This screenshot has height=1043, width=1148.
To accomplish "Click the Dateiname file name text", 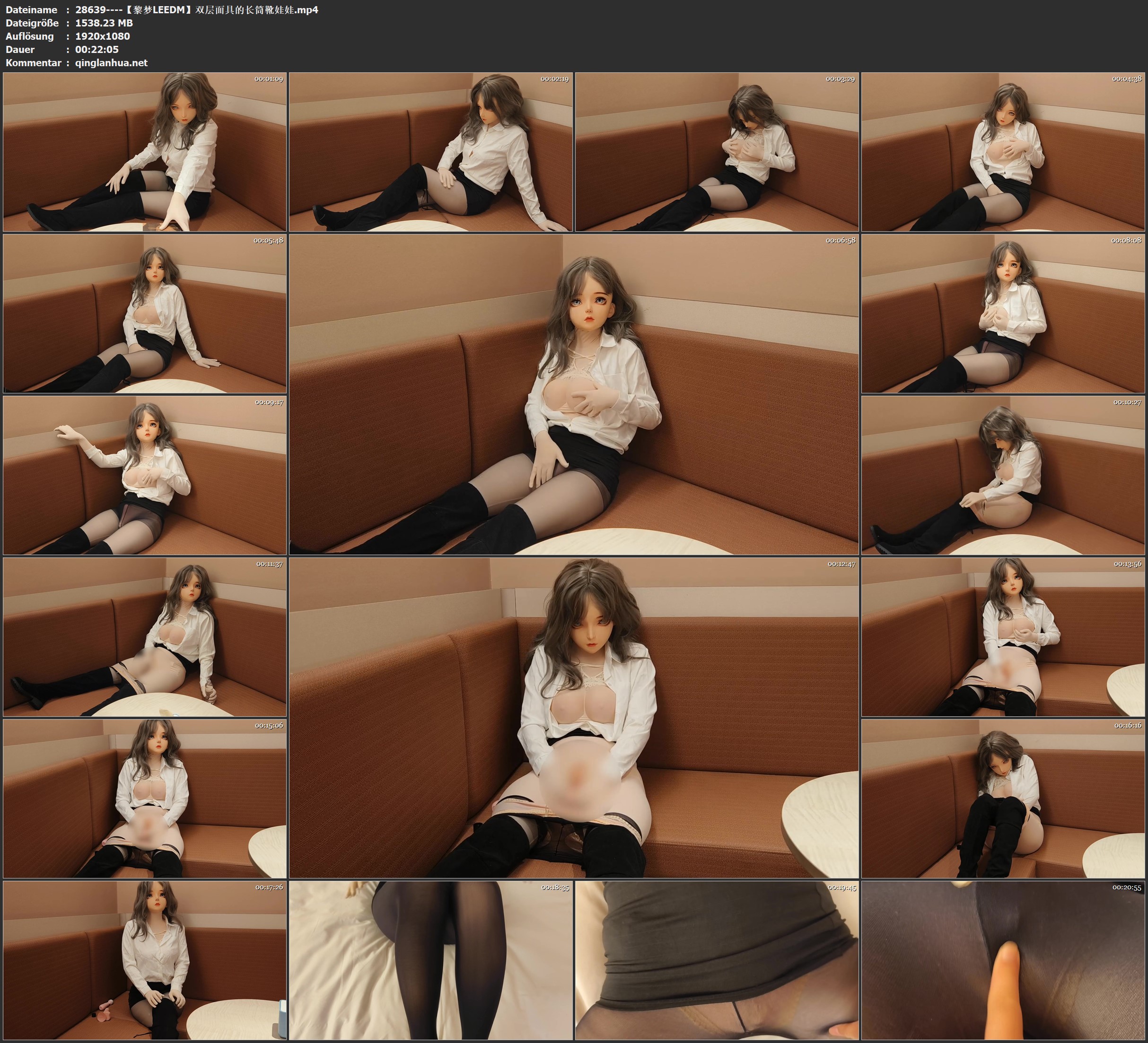I will point(196,9).
